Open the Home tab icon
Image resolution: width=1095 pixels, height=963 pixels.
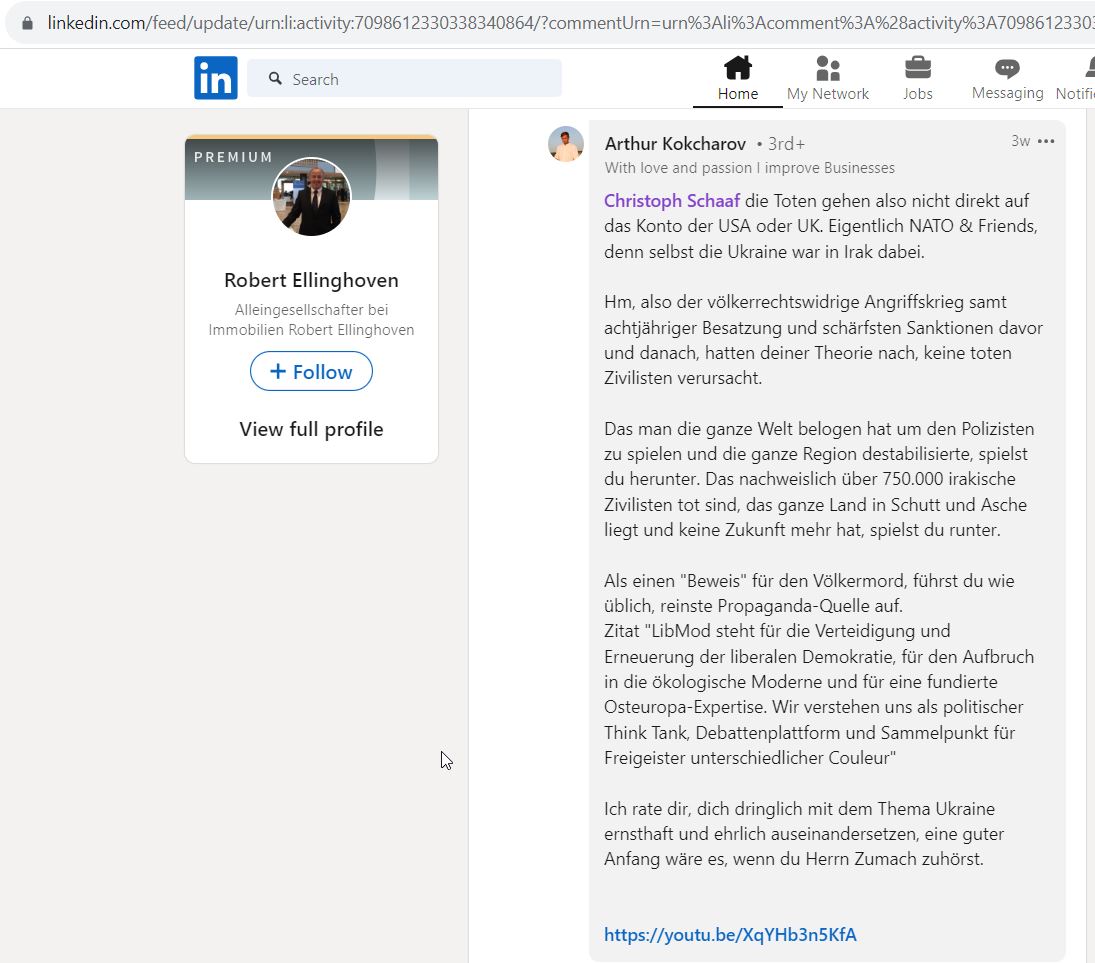737,68
